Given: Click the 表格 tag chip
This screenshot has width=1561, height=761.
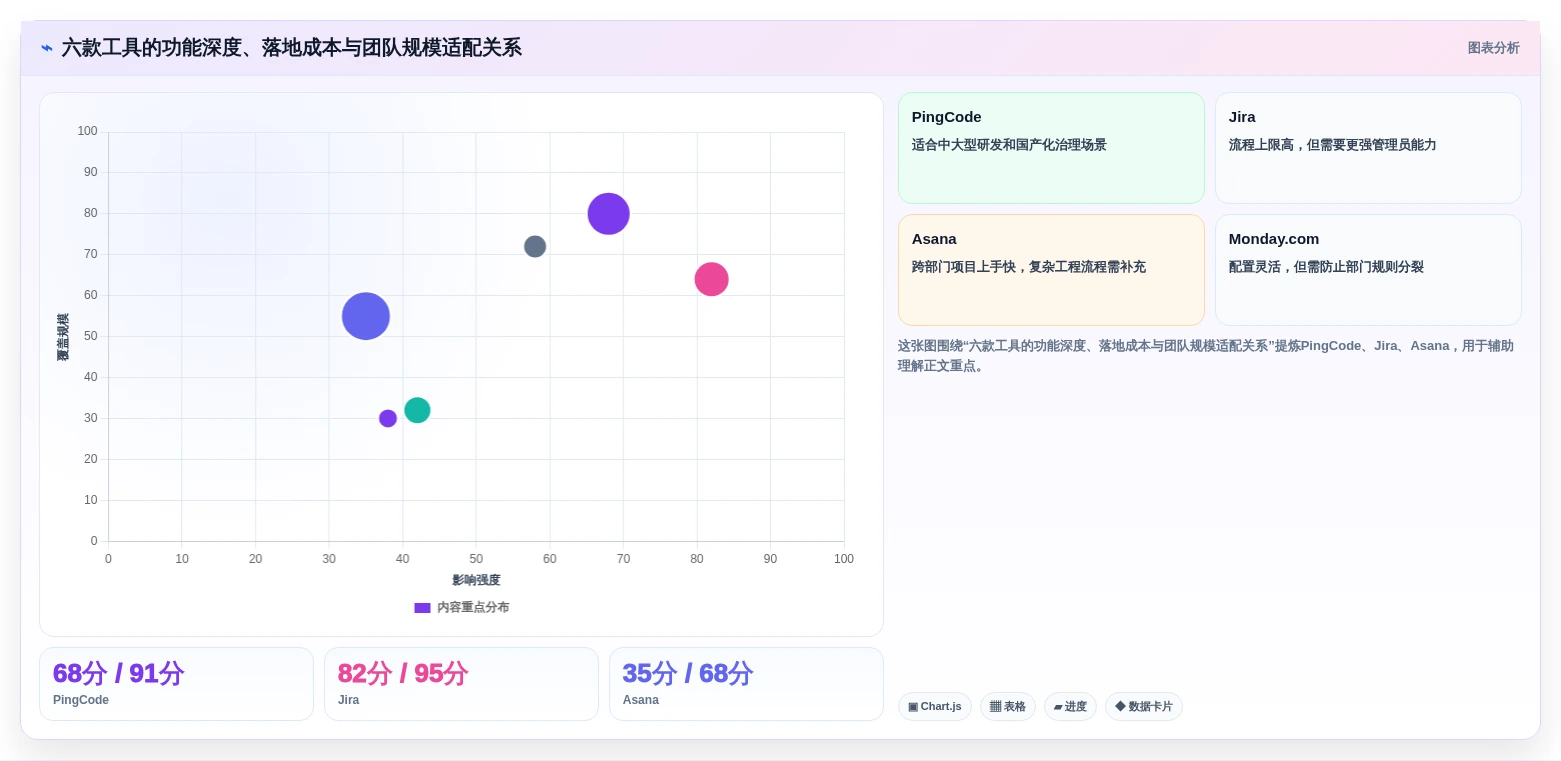Looking at the screenshot, I should (1008, 707).
